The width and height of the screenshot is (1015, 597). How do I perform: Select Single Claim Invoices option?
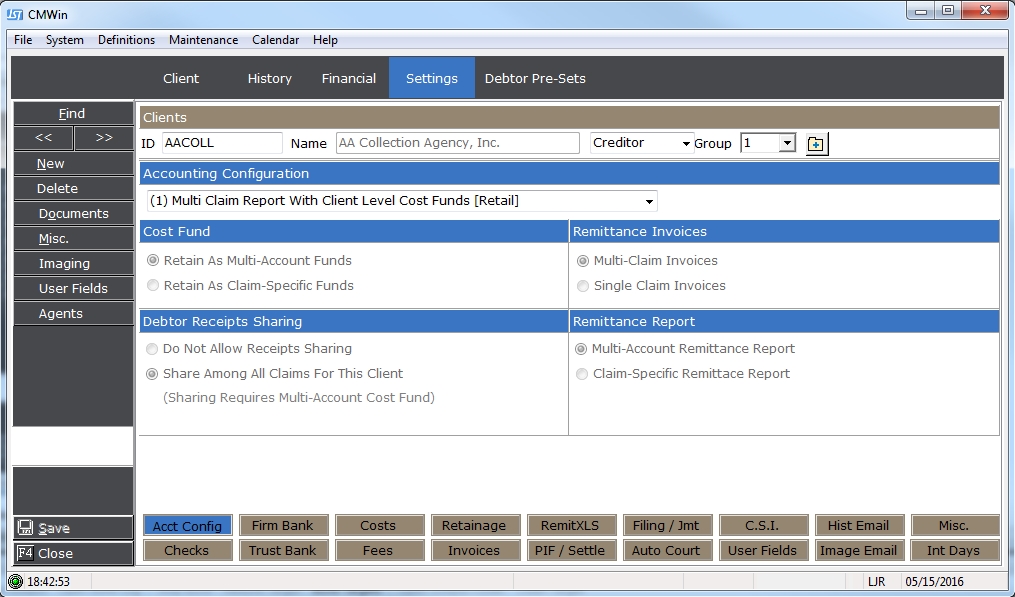[583, 286]
